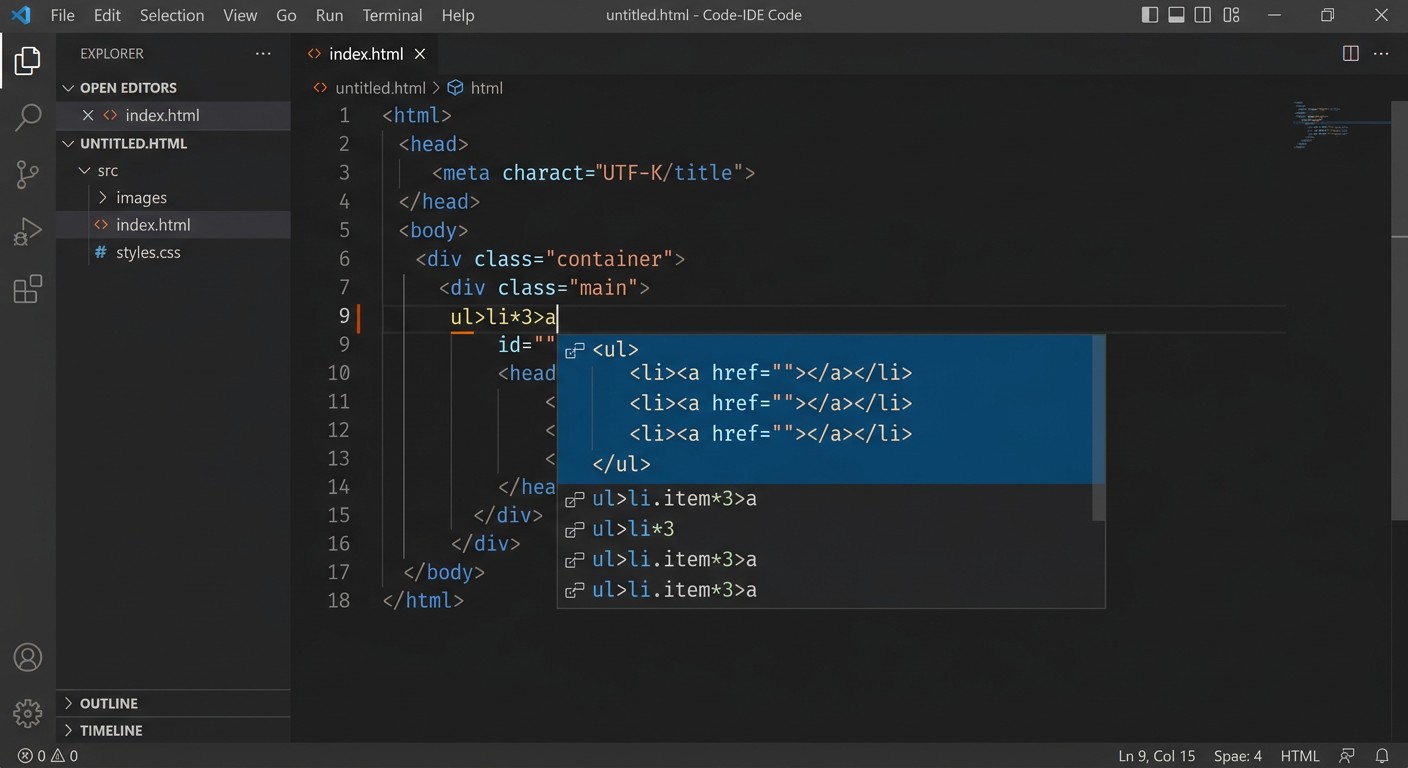1408x768 pixels.
Task: Open Explorer views and more actions ellipsis
Action: click(263, 54)
